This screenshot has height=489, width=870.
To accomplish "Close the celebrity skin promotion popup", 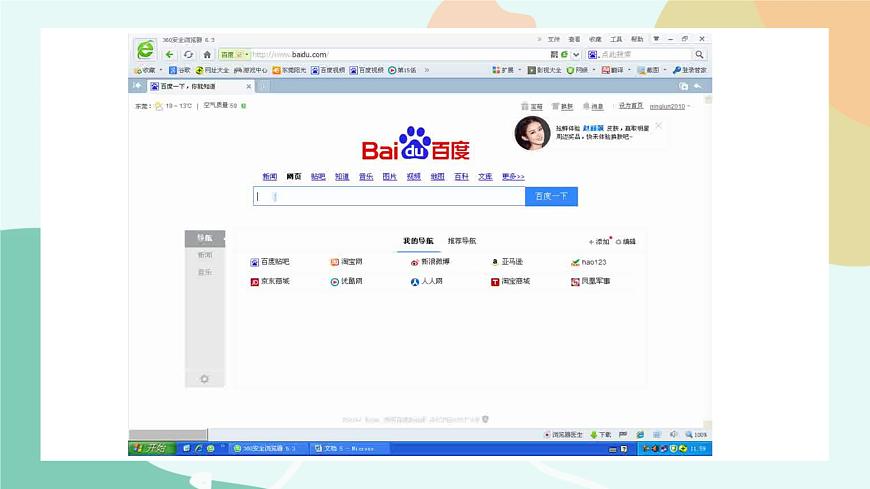I will click(x=659, y=125).
